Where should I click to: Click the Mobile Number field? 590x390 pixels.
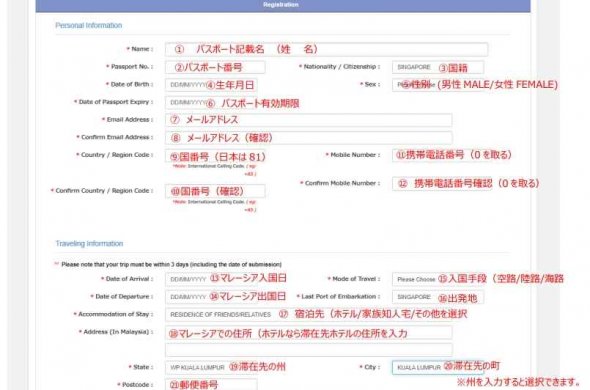(441, 155)
